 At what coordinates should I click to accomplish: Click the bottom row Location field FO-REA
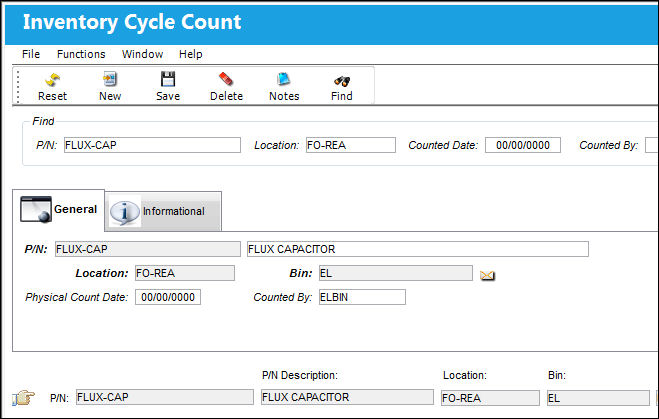point(490,398)
